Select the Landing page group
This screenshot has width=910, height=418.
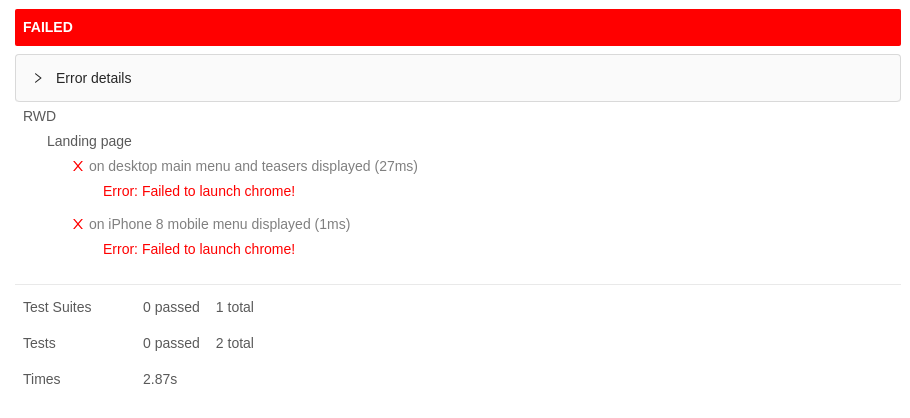tap(89, 141)
